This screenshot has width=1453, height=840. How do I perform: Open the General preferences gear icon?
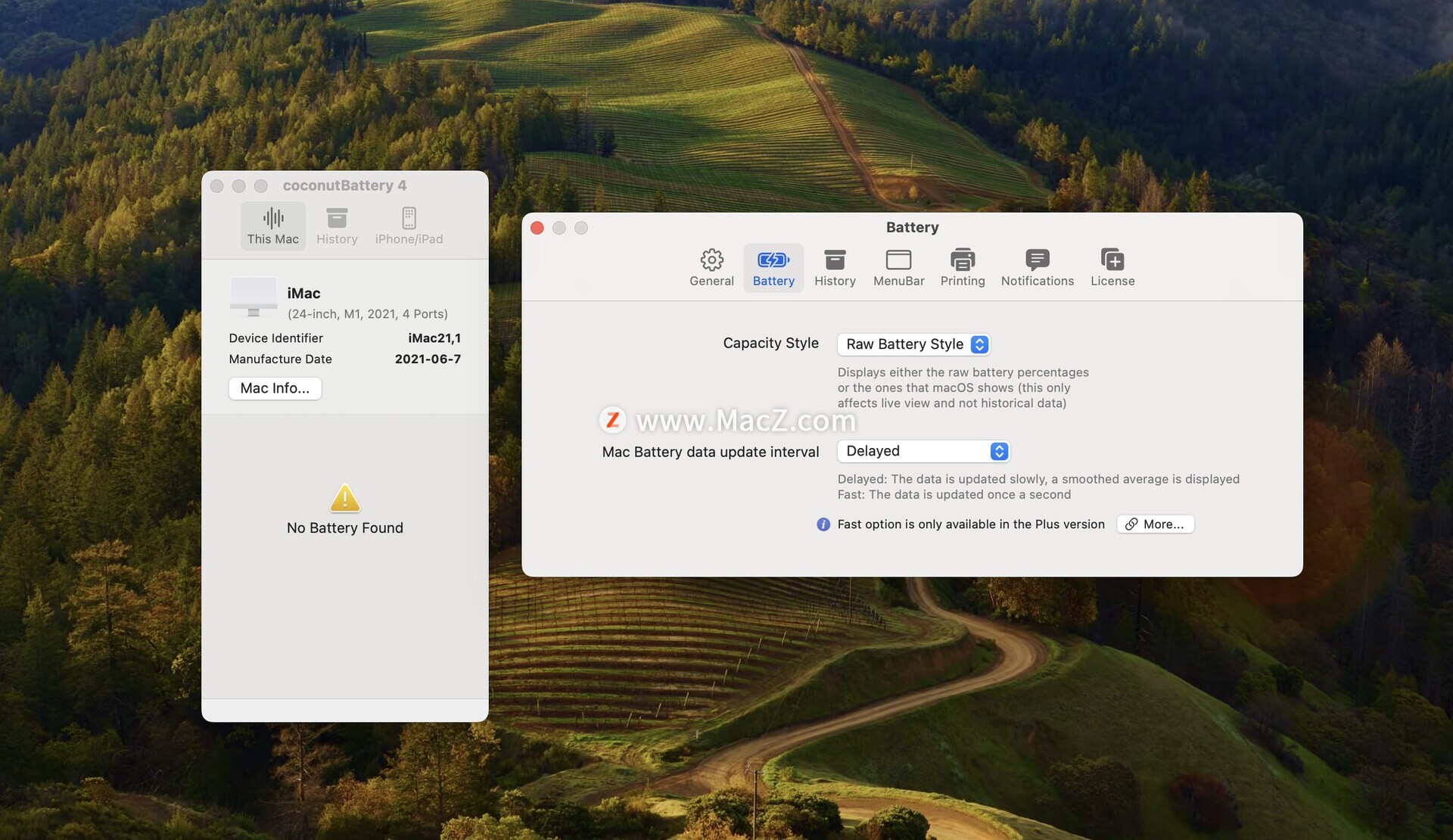tap(711, 260)
